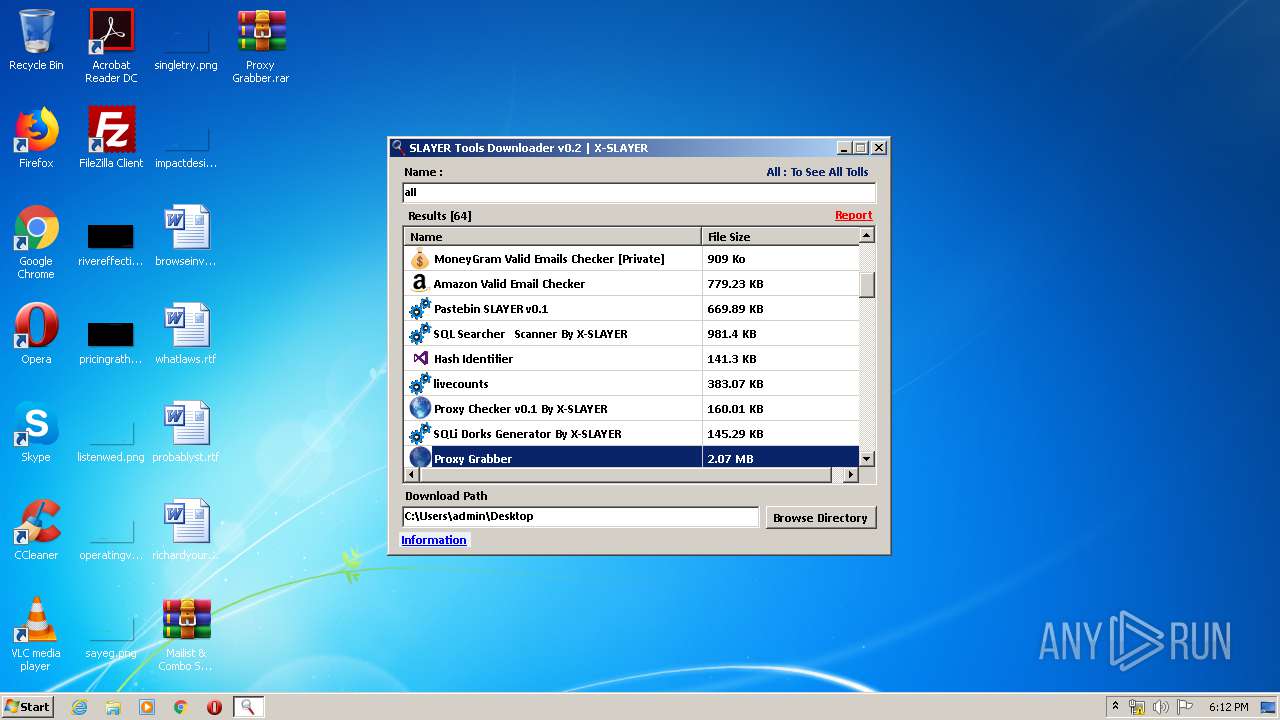Select 'Proxy Checker v0.1 By X-SLAYER' text
The width and height of the screenshot is (1280, 720).
point(520,409)
